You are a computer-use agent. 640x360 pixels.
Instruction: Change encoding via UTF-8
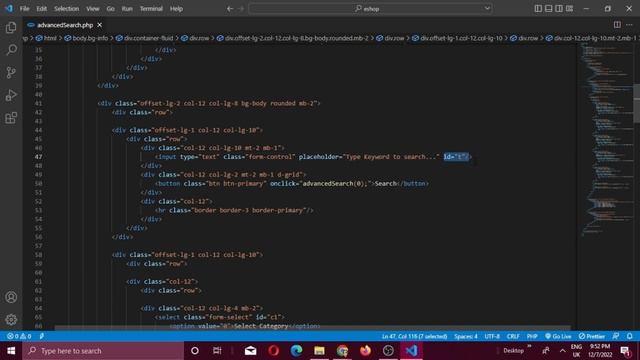click(492, 336)
